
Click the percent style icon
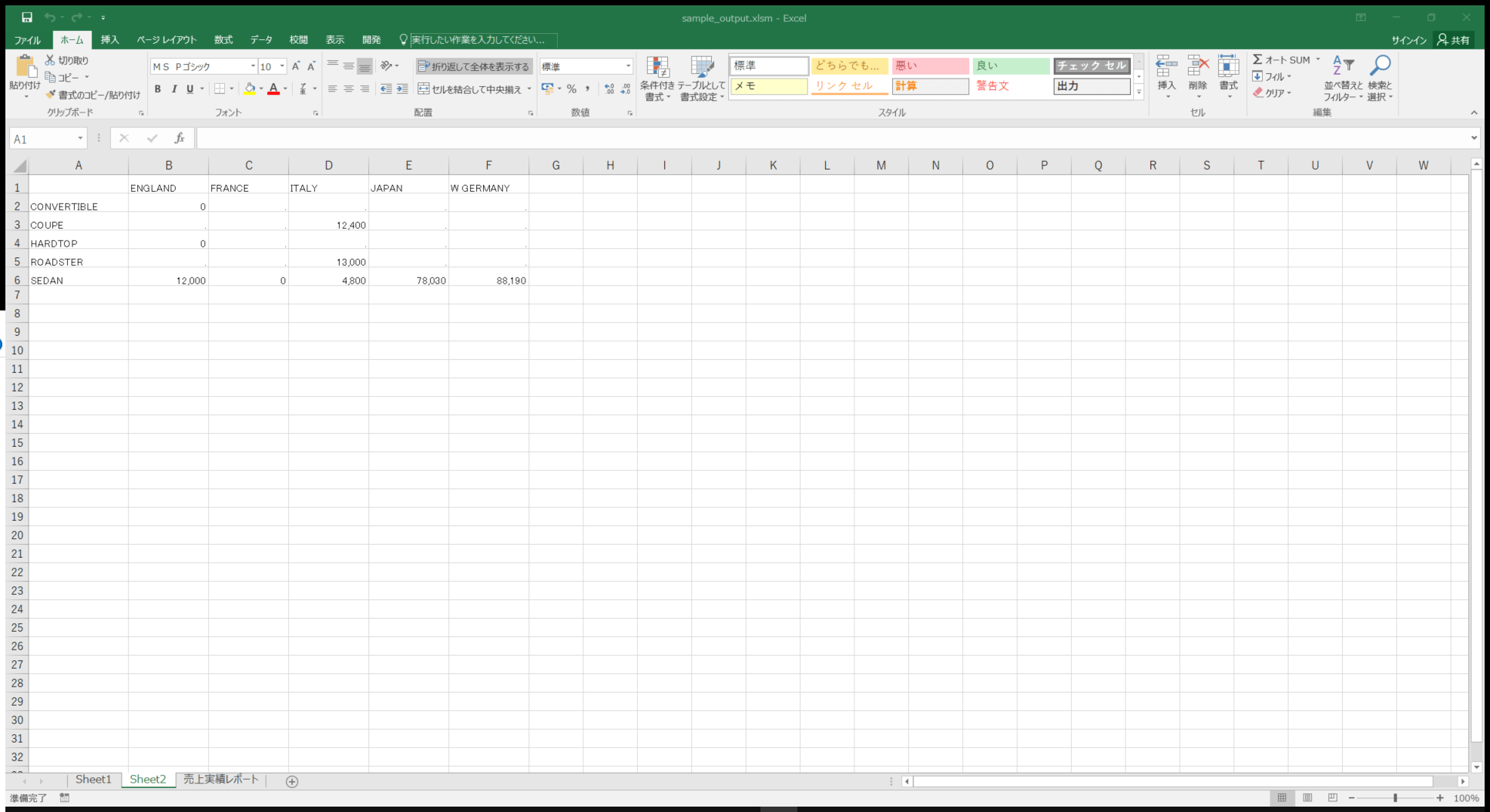572,89
